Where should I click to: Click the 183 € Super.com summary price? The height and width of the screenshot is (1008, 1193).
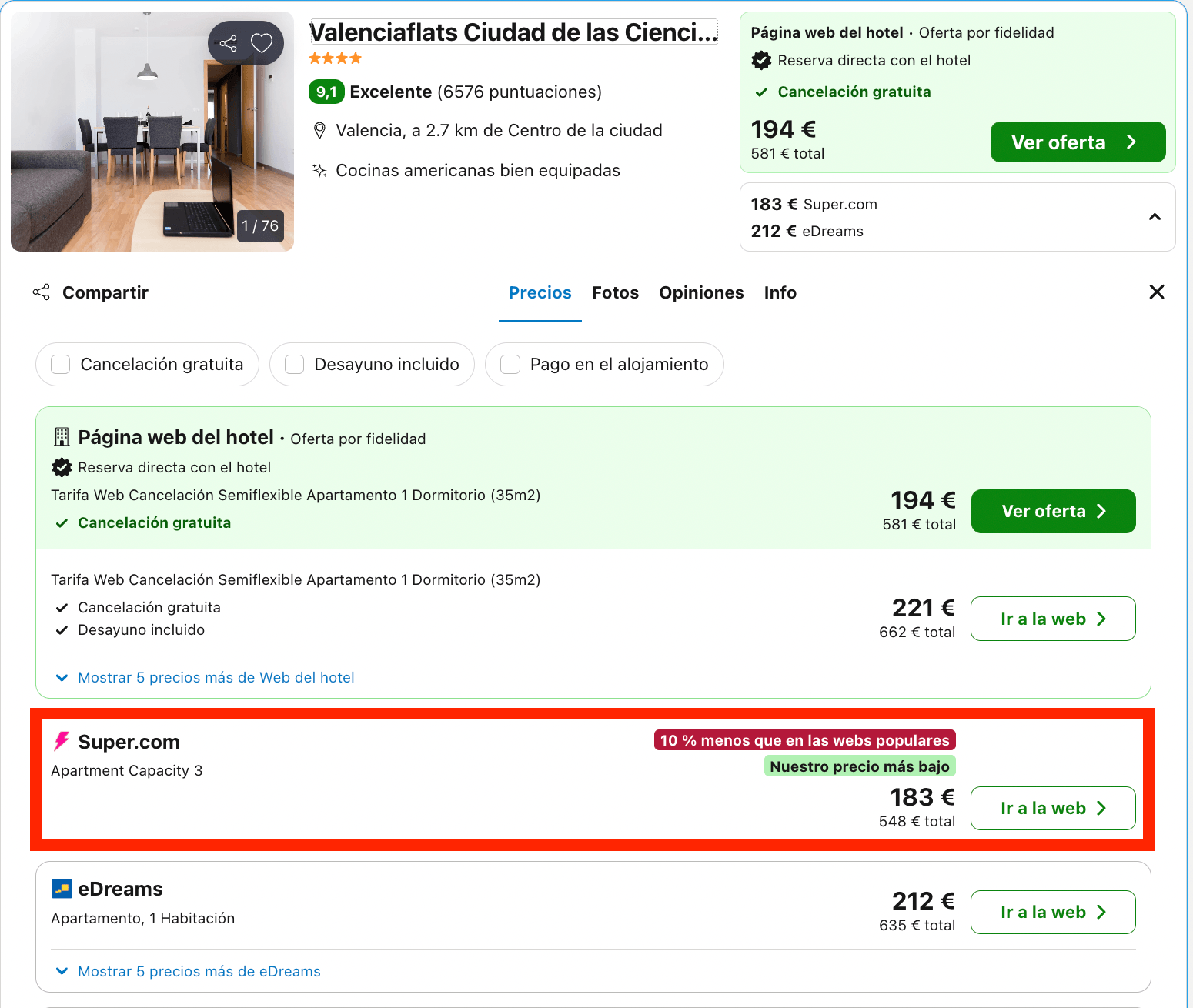pos(814,204)
